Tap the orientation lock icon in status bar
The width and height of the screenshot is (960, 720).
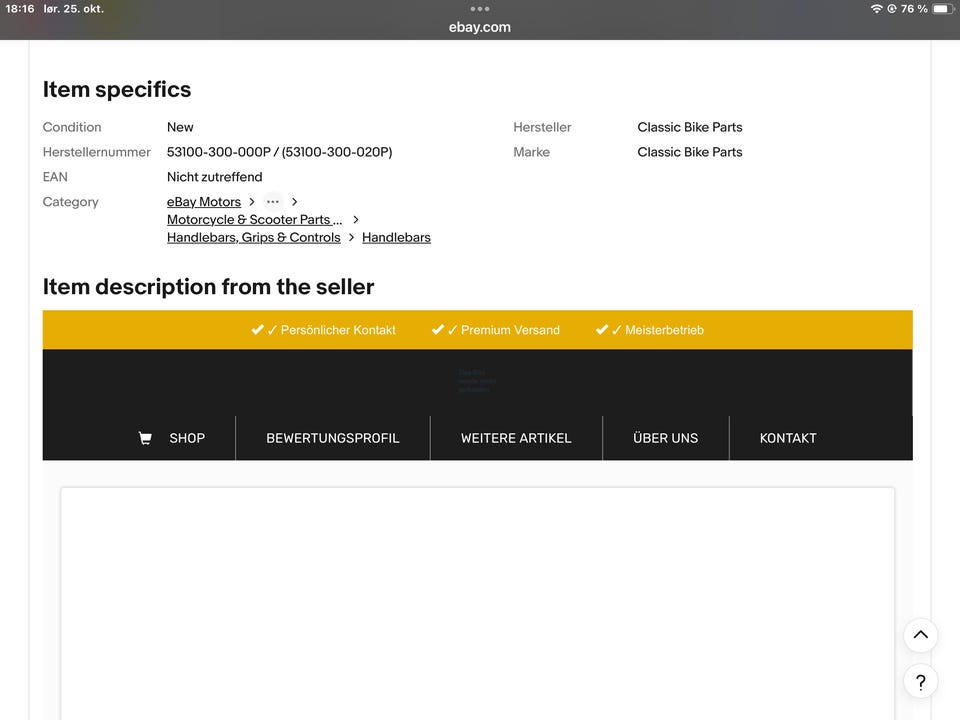[x=891, y=9]
